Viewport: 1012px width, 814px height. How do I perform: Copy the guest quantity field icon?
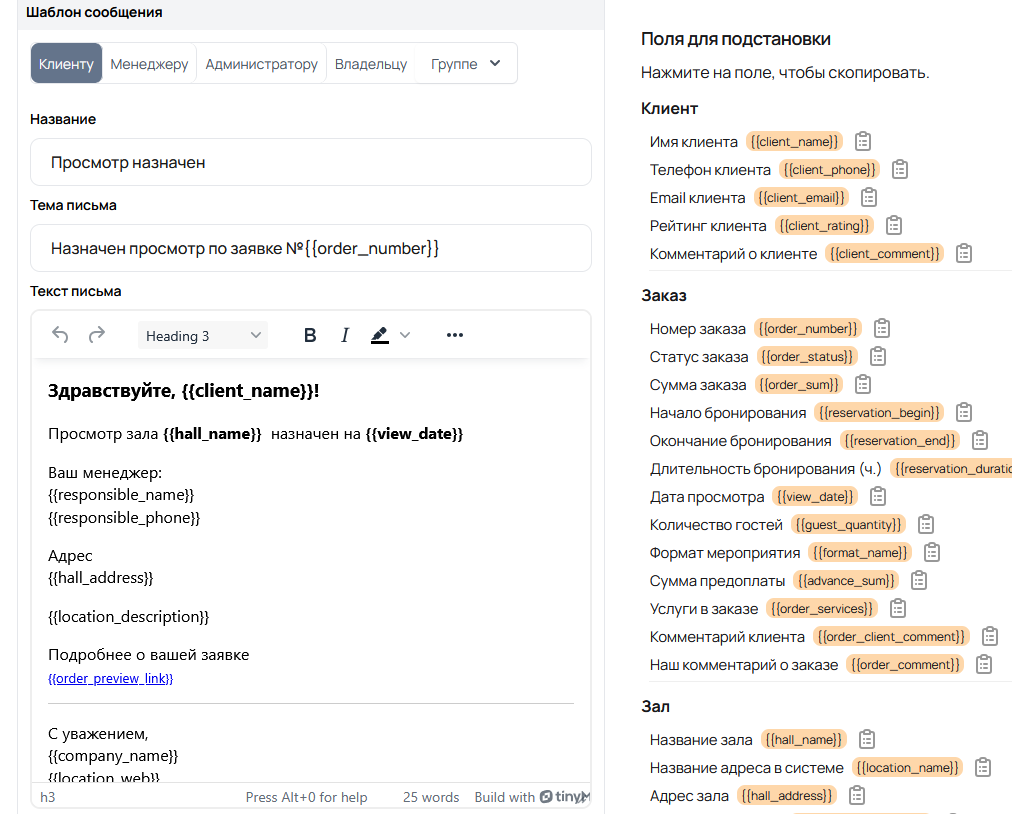(x=926, y=524)
